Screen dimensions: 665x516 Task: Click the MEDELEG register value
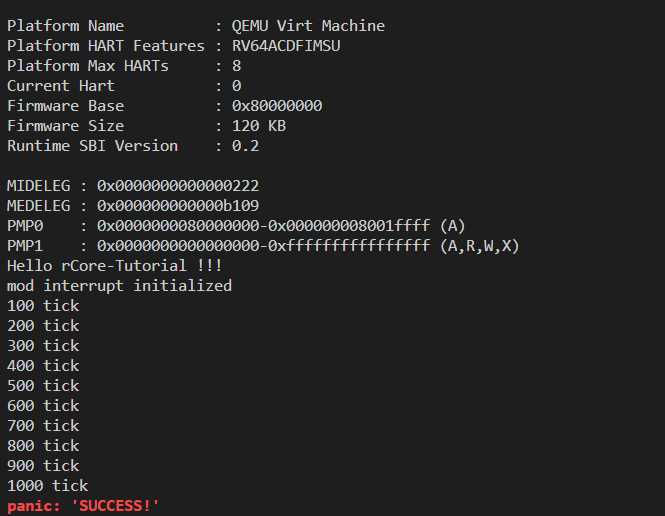point(180,206)
